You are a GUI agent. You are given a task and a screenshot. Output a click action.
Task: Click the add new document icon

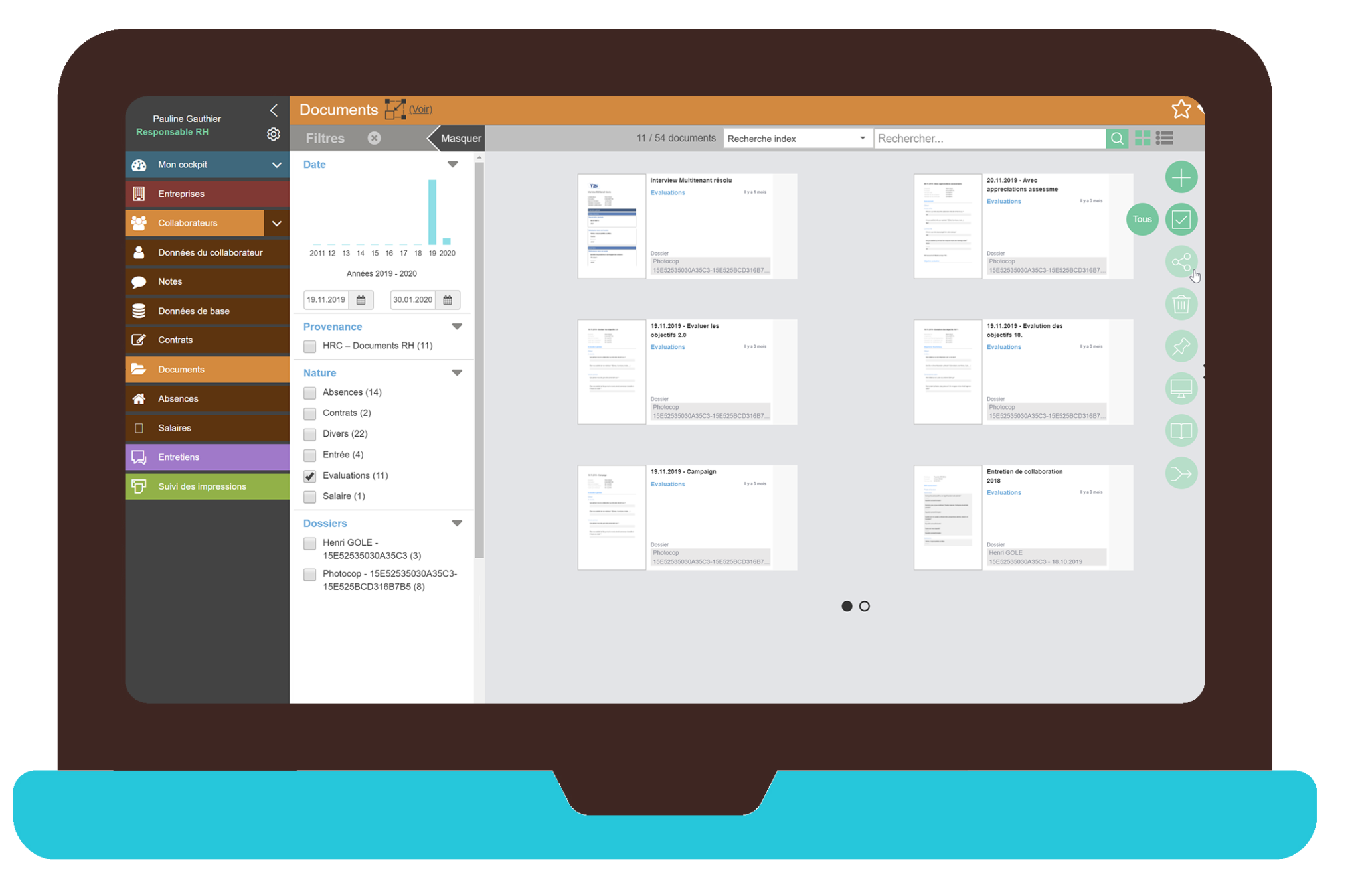click(x=1181, y=177)
